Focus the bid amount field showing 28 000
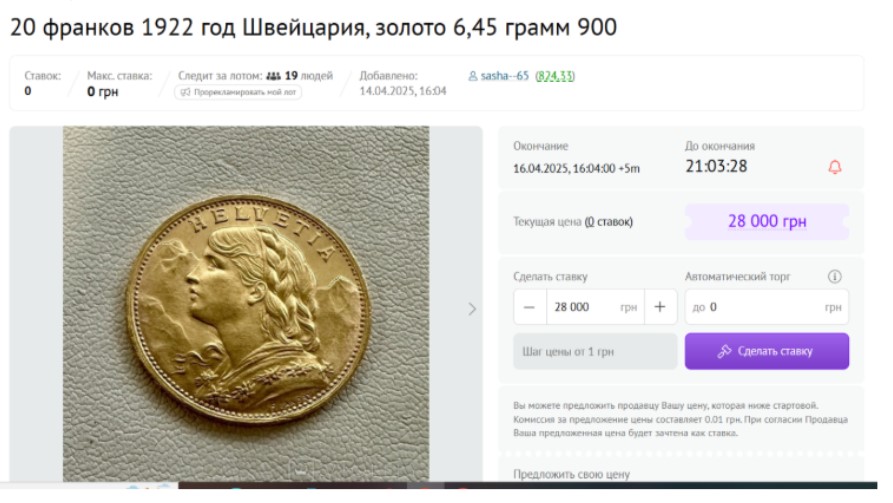Viewport: 893px width, 503px height. tap(595, 307)
